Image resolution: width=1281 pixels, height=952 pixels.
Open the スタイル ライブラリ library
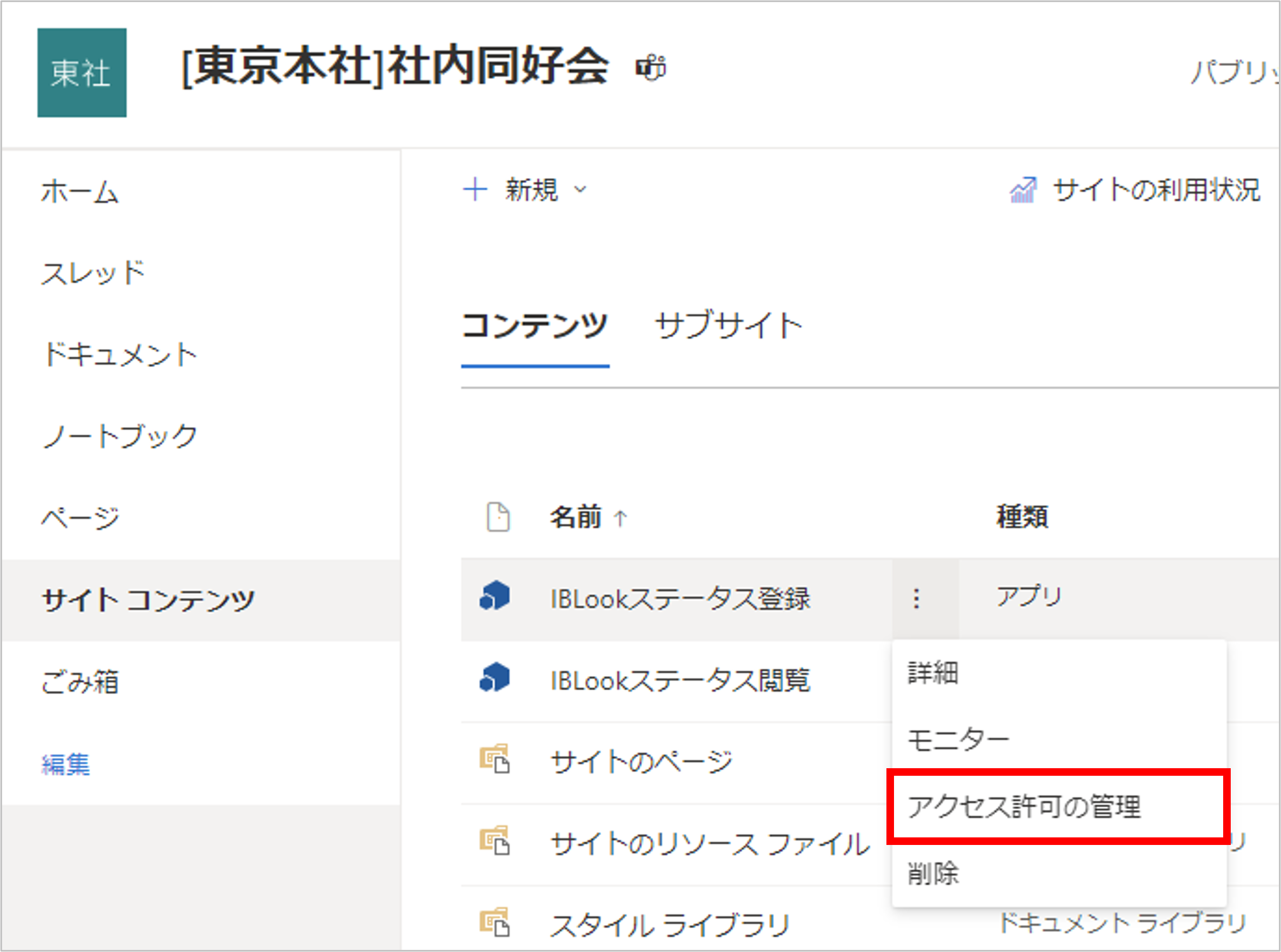(670, 926)
